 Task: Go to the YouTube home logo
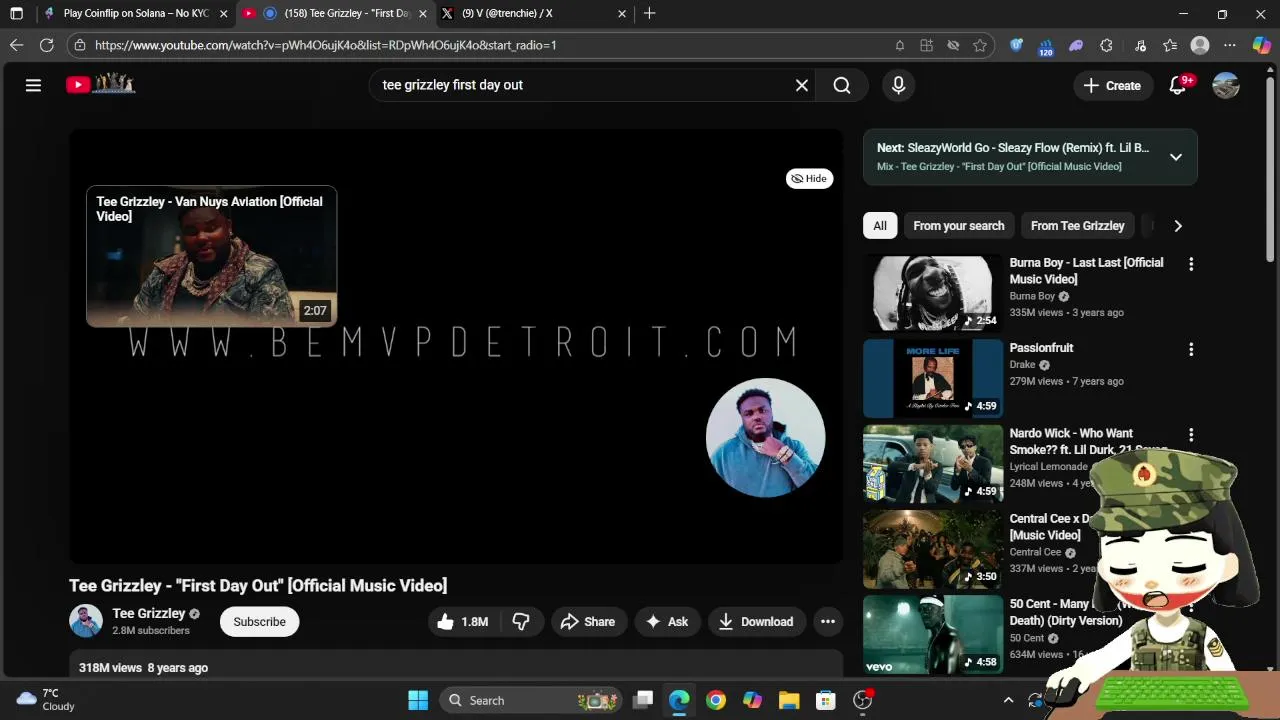(x=101, y=85)
